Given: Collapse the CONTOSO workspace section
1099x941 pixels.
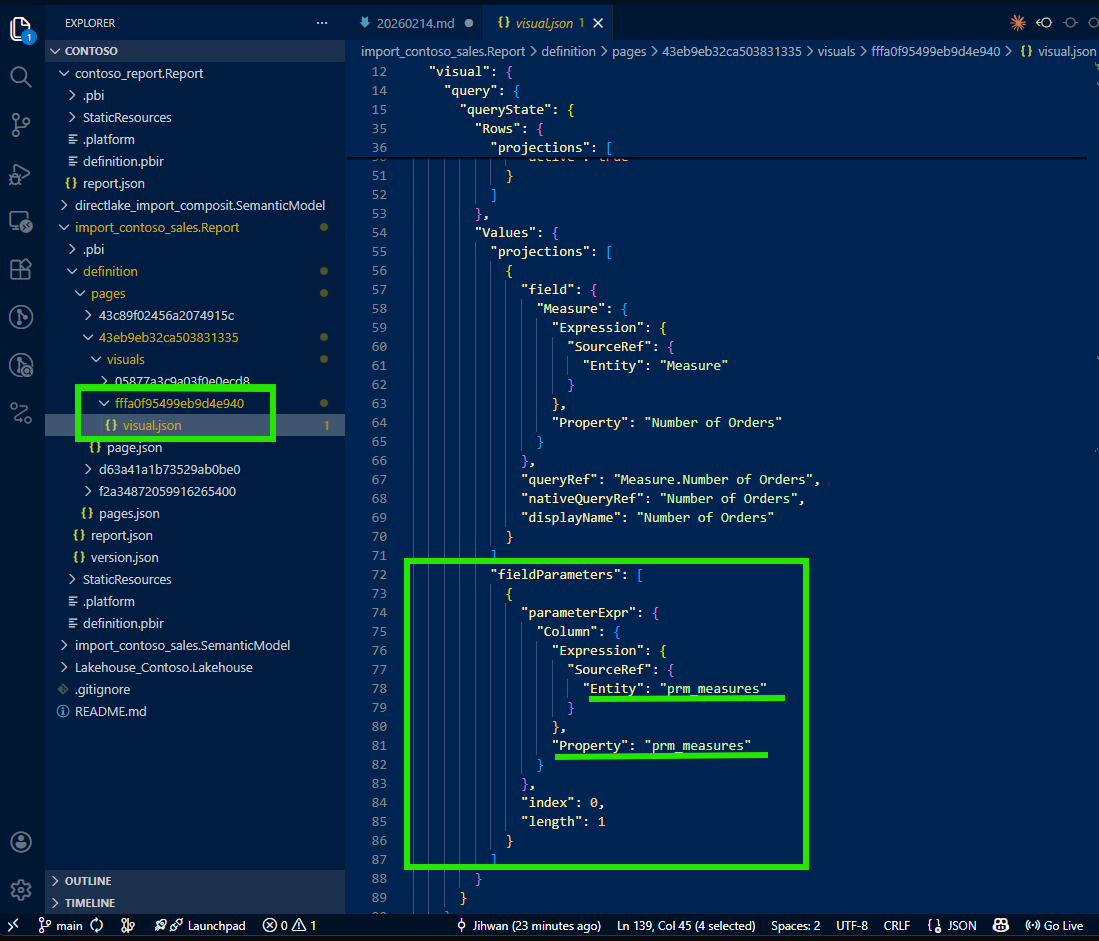Looking at the screenshot, I should point(195,50).
